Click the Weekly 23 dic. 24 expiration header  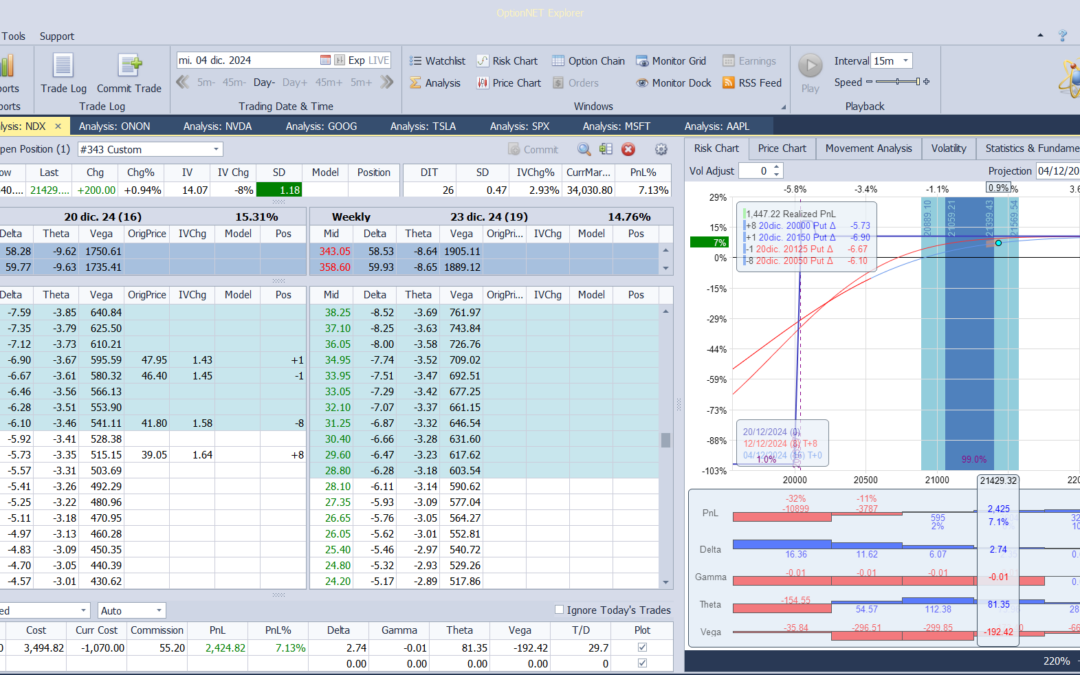coord(490,216)
